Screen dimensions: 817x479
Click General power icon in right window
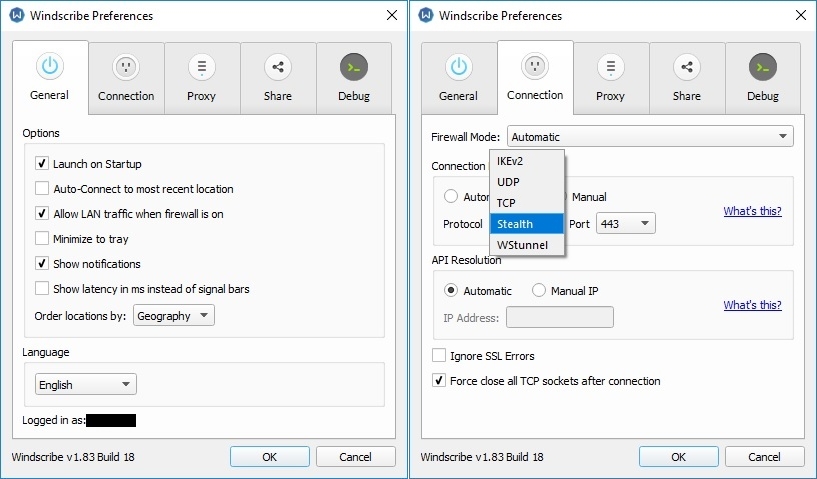coord(459,67)
